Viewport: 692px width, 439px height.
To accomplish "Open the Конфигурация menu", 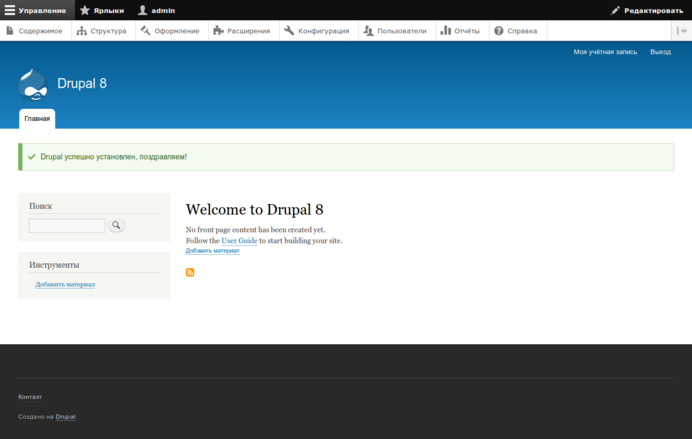I will (318, 31).
